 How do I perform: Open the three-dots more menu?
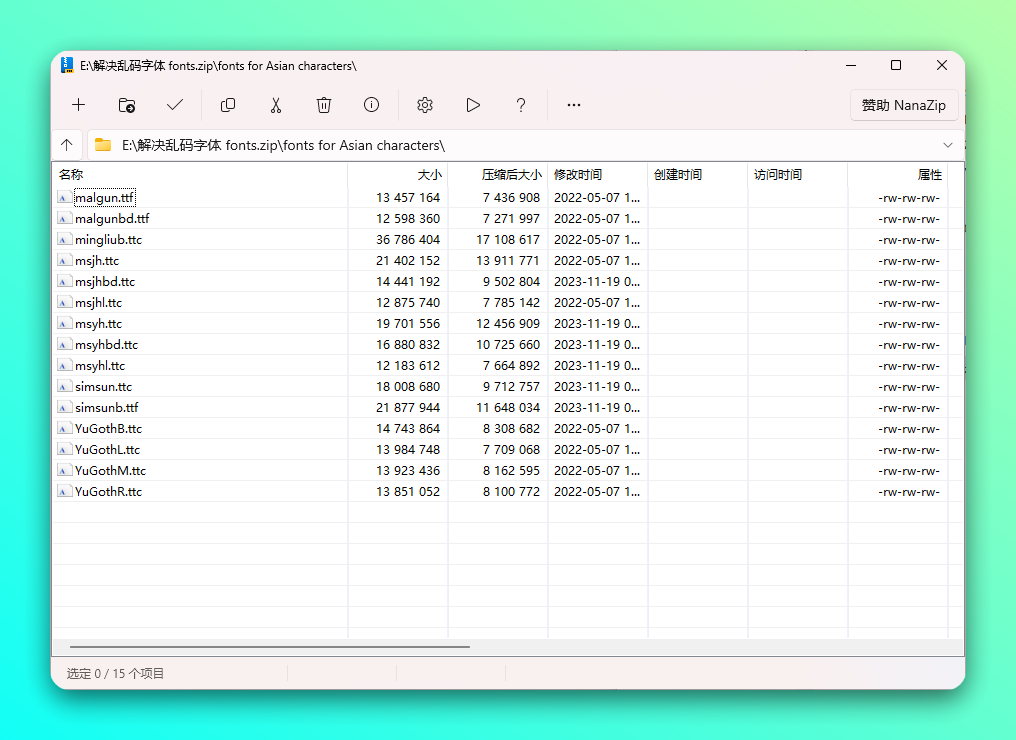coord(574,105)
